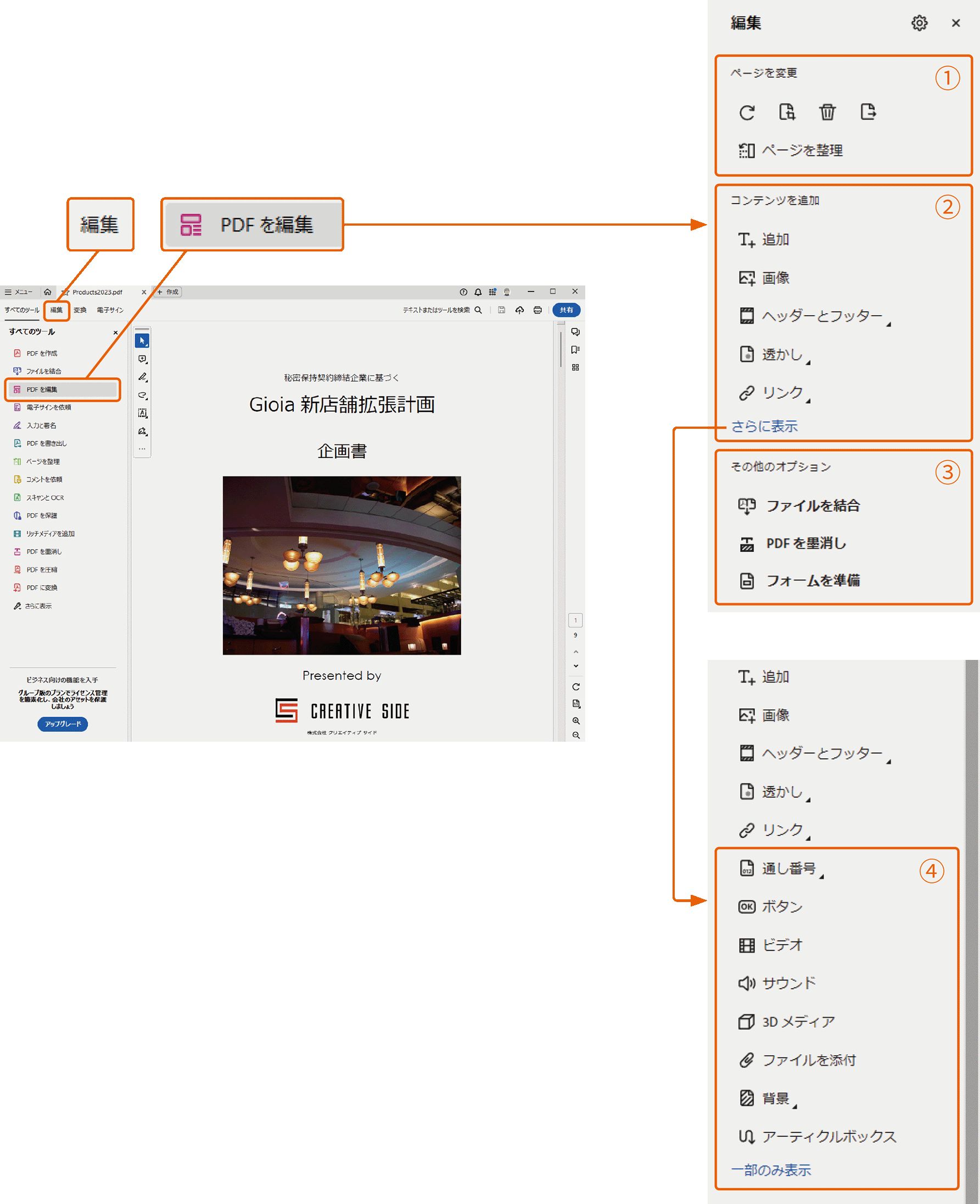Open the add comment quick tool
The image size is (980, 1204).
tap(143, 359)
